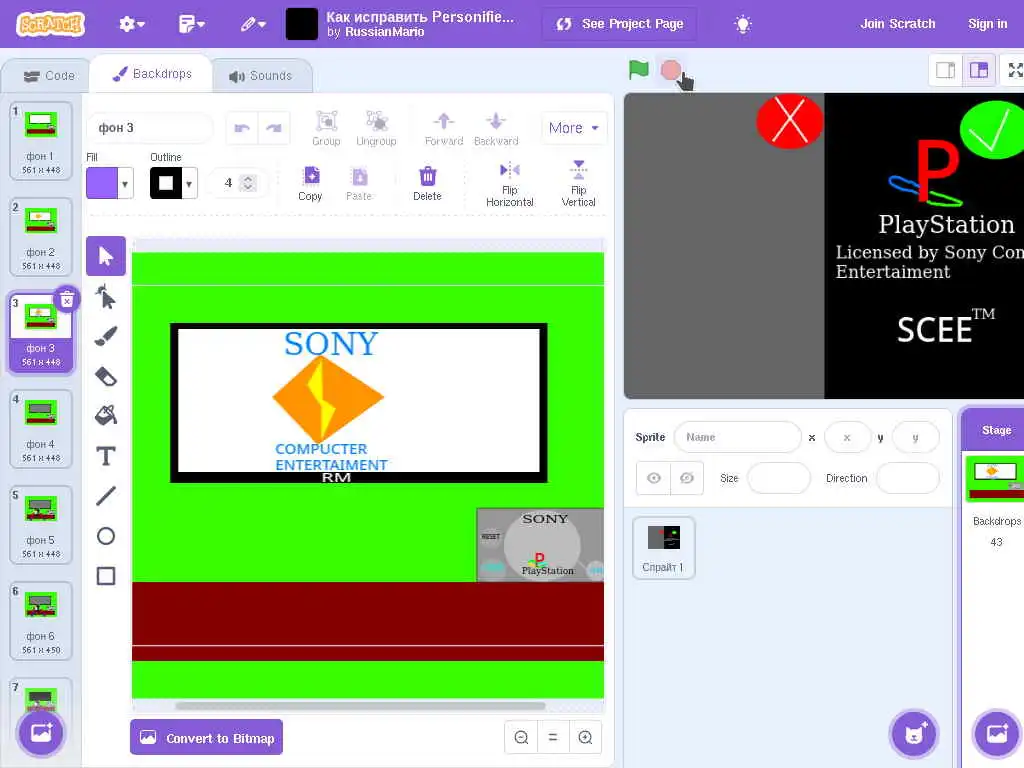Image resolution: width=1024 pixels, height=768 pixels.
Task: Select the Reshape tool
Action: (x=106, y=297)
